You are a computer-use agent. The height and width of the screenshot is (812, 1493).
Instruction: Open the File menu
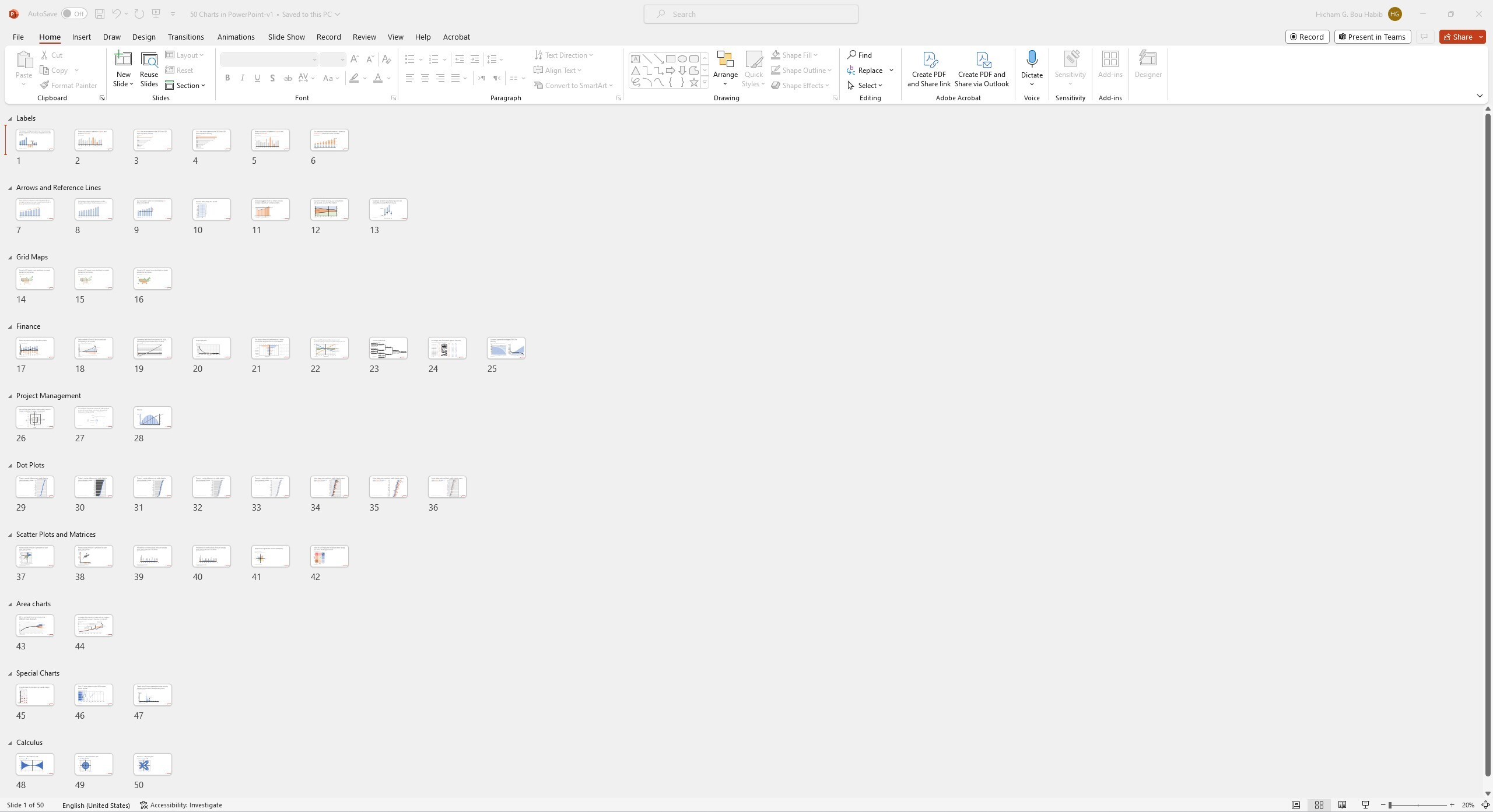[18, 37]
